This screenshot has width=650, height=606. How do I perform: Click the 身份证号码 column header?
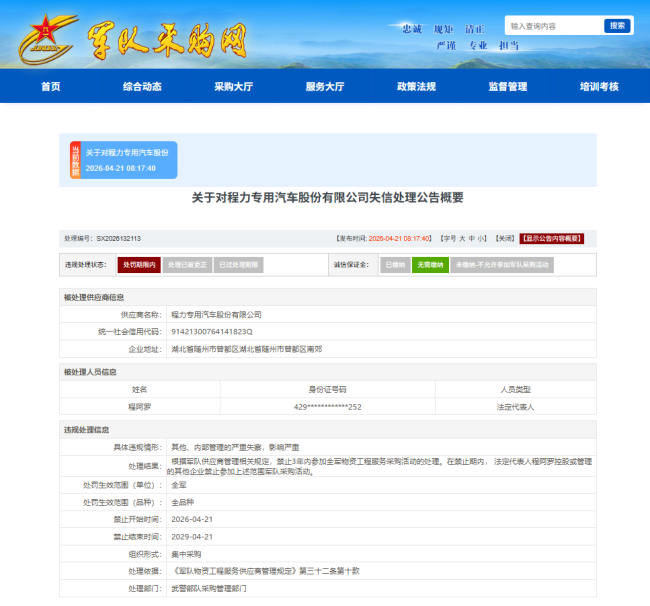327,389
